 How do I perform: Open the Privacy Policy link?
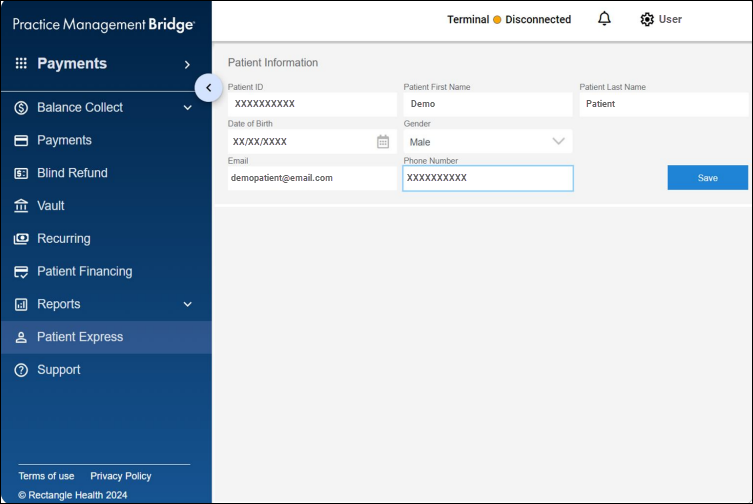[121, 476]
